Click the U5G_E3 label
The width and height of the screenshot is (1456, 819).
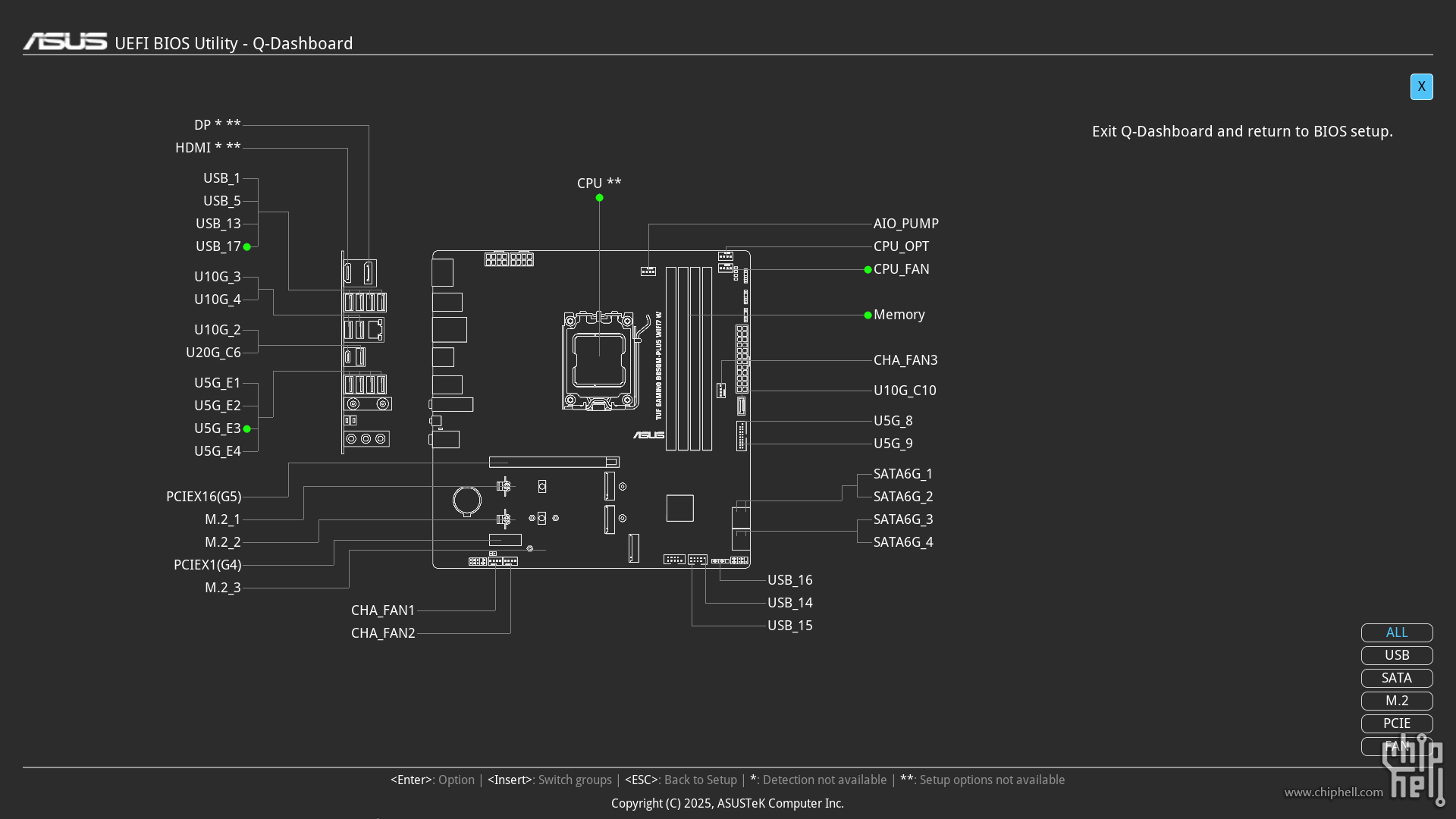click(217, 428)
